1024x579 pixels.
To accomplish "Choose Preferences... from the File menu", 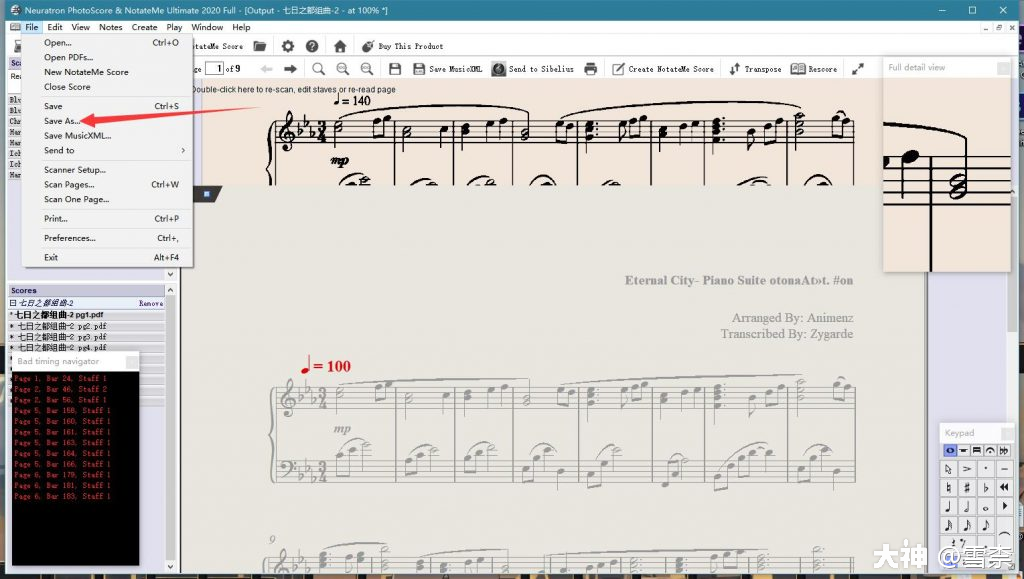I will point(70,238).
